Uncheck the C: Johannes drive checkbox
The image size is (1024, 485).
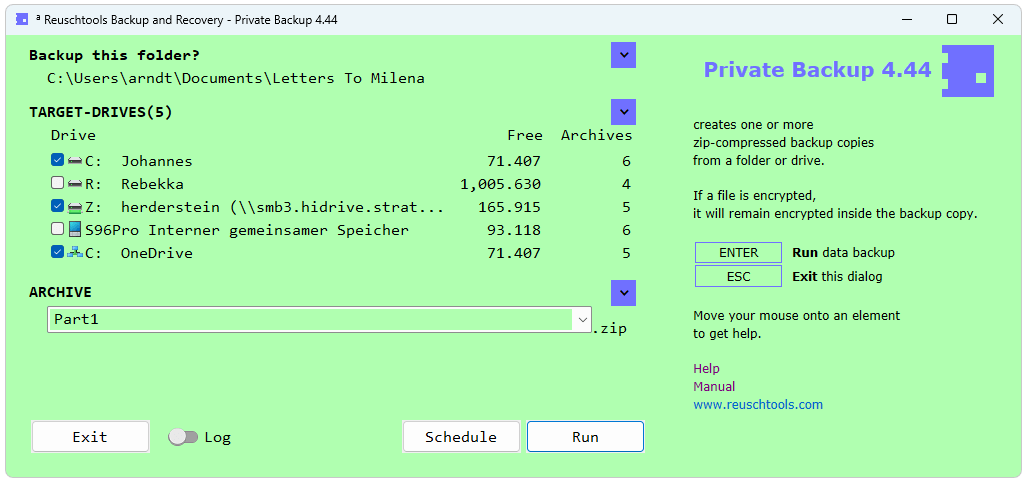pyautogui.click(x=57, y=161)
